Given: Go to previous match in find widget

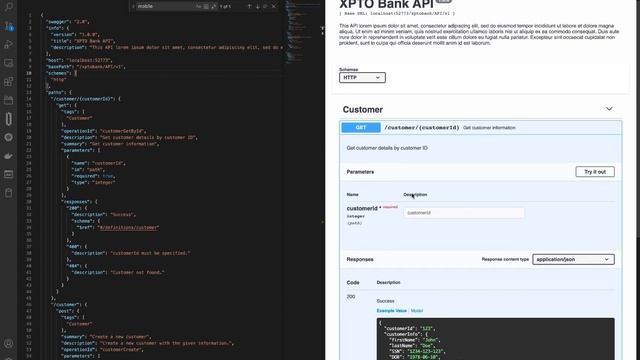Looking at the screenshot, I should (249, 7).
